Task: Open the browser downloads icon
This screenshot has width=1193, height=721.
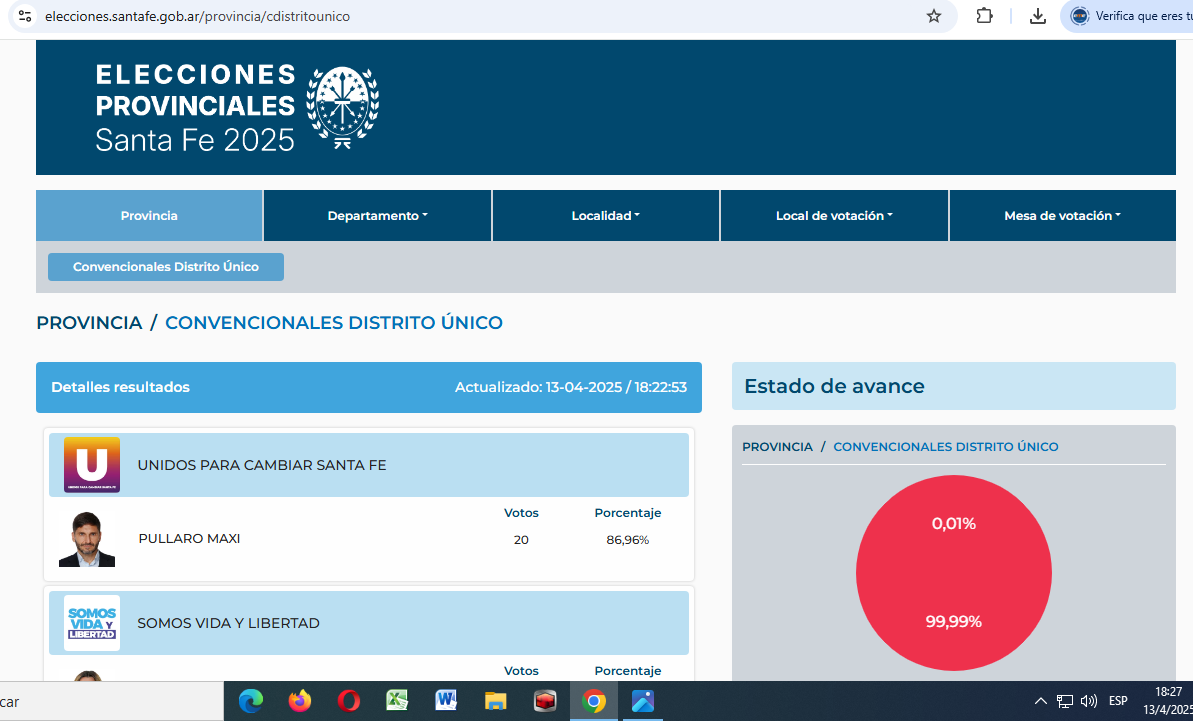Action: tap(1038, 16)
